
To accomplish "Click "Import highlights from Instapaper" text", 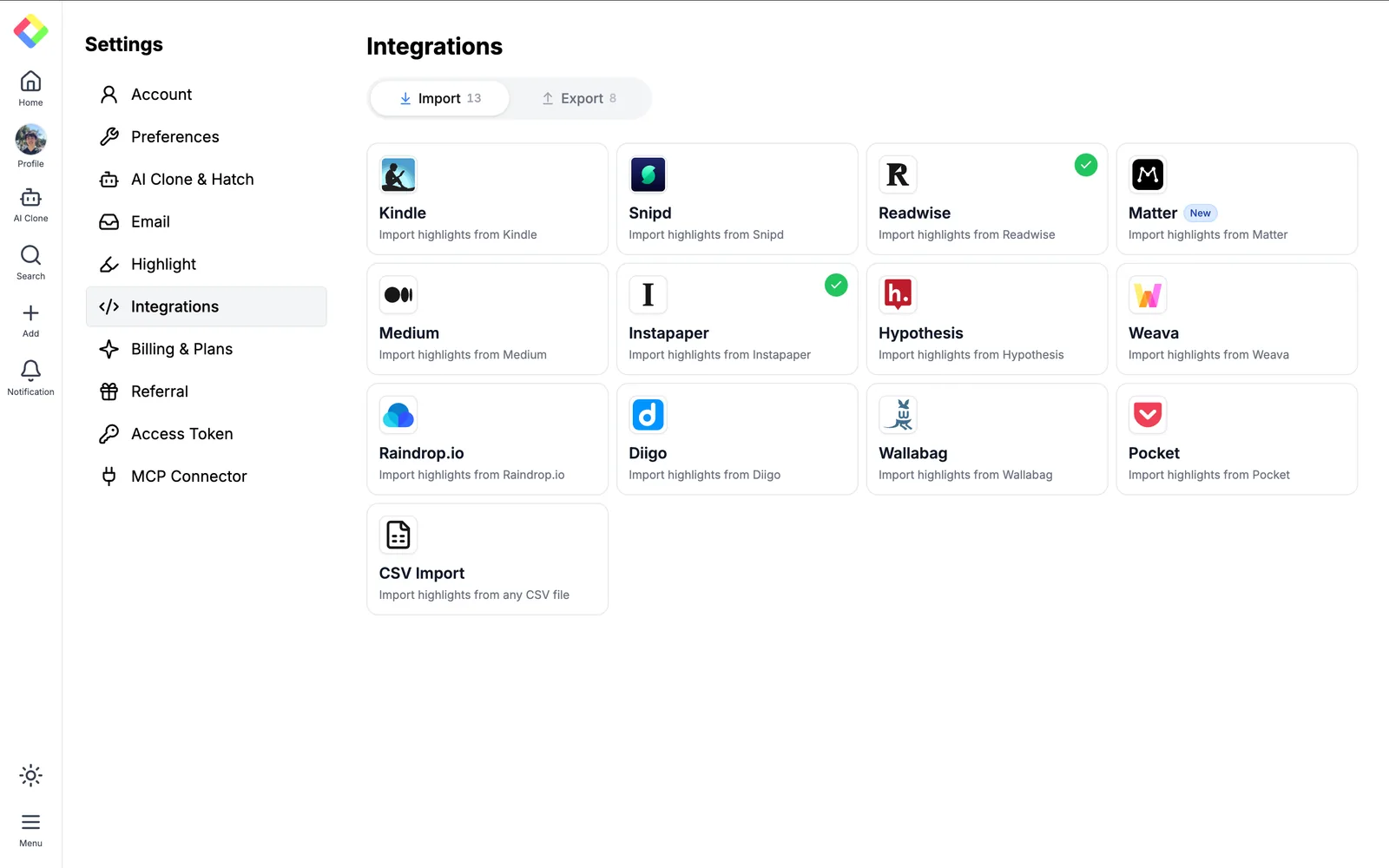I will (720, 355).
